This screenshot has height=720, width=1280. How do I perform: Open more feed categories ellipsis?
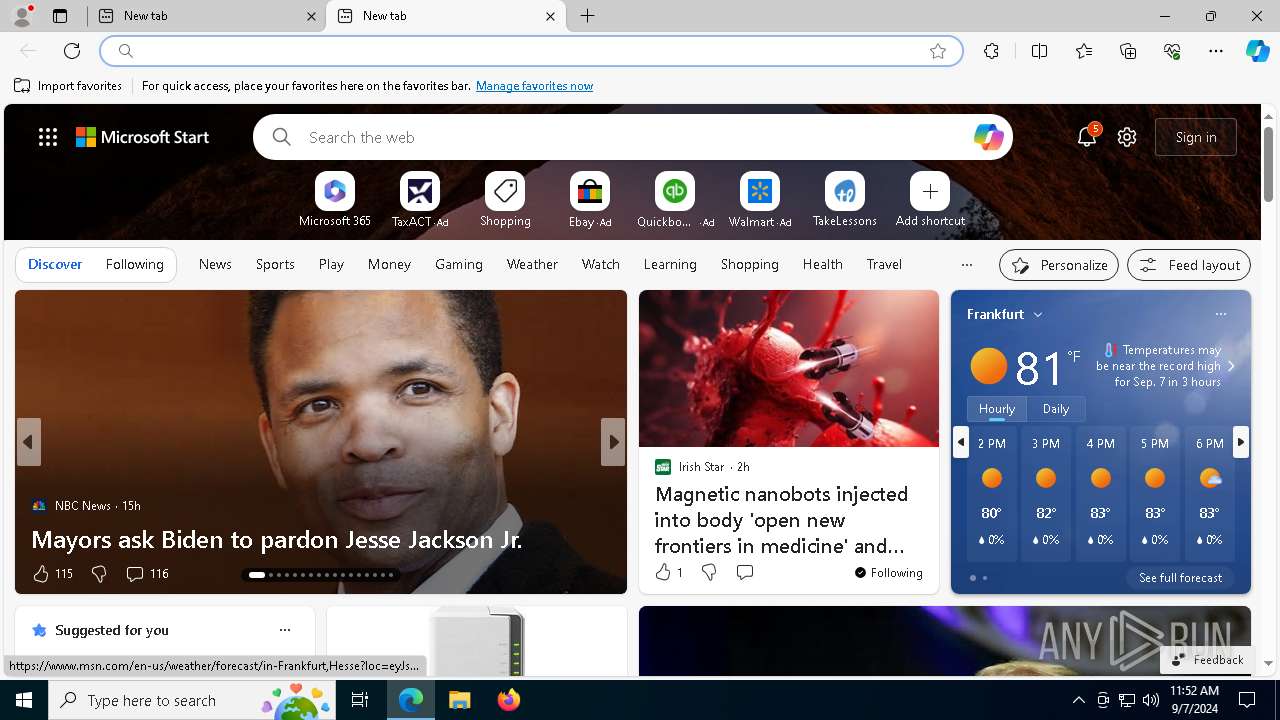click(966, 265)
